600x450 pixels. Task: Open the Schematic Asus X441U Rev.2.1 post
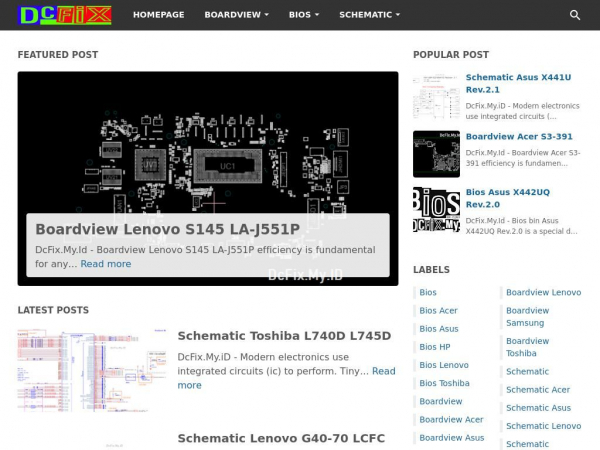coord(518,83)
